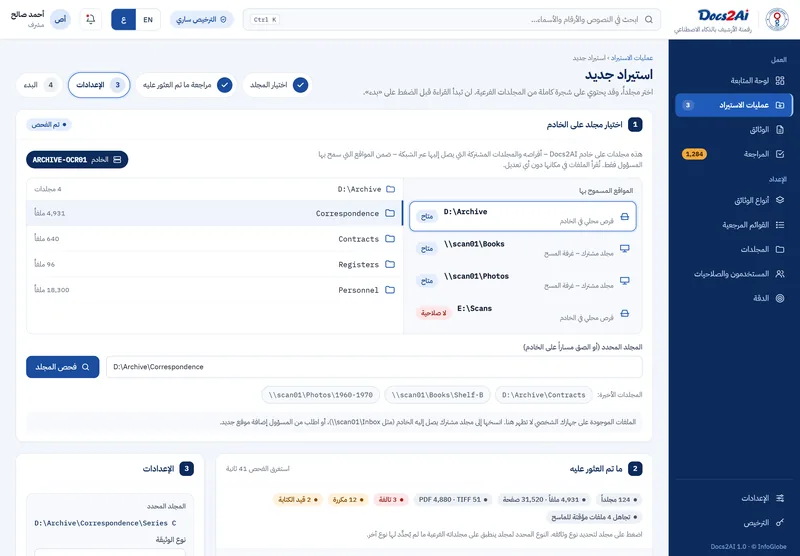
Task: Pick recent folder \\scan01\Photos\1960-1970 chip
Action: pyautogui.click(x=320, y=395)
